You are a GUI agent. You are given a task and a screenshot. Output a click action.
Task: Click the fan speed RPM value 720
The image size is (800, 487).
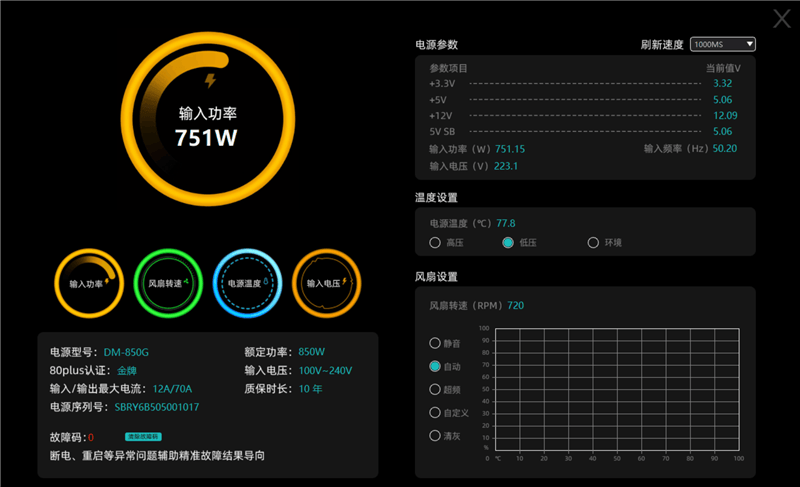(515, 305)
